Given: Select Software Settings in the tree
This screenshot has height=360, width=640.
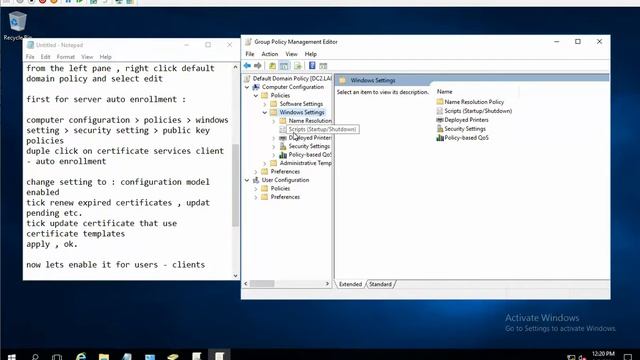Looking at the screenshot, I should point(301,104).
